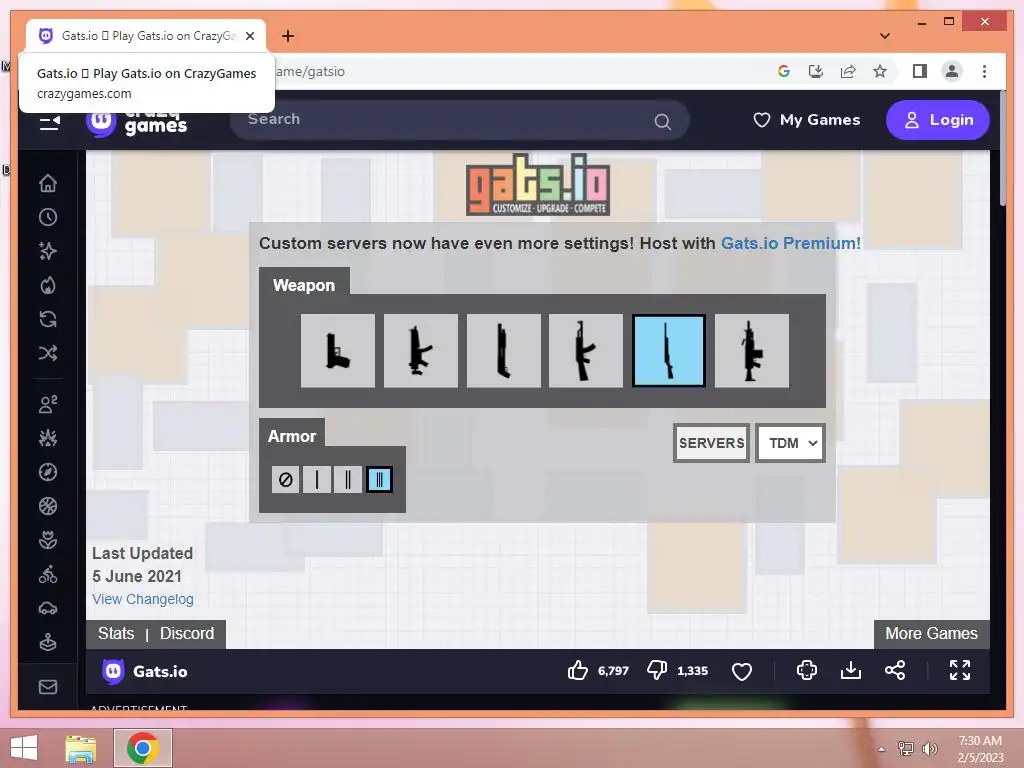
Task: Click the Google icon in address bar
Action: tap(784, 71)
